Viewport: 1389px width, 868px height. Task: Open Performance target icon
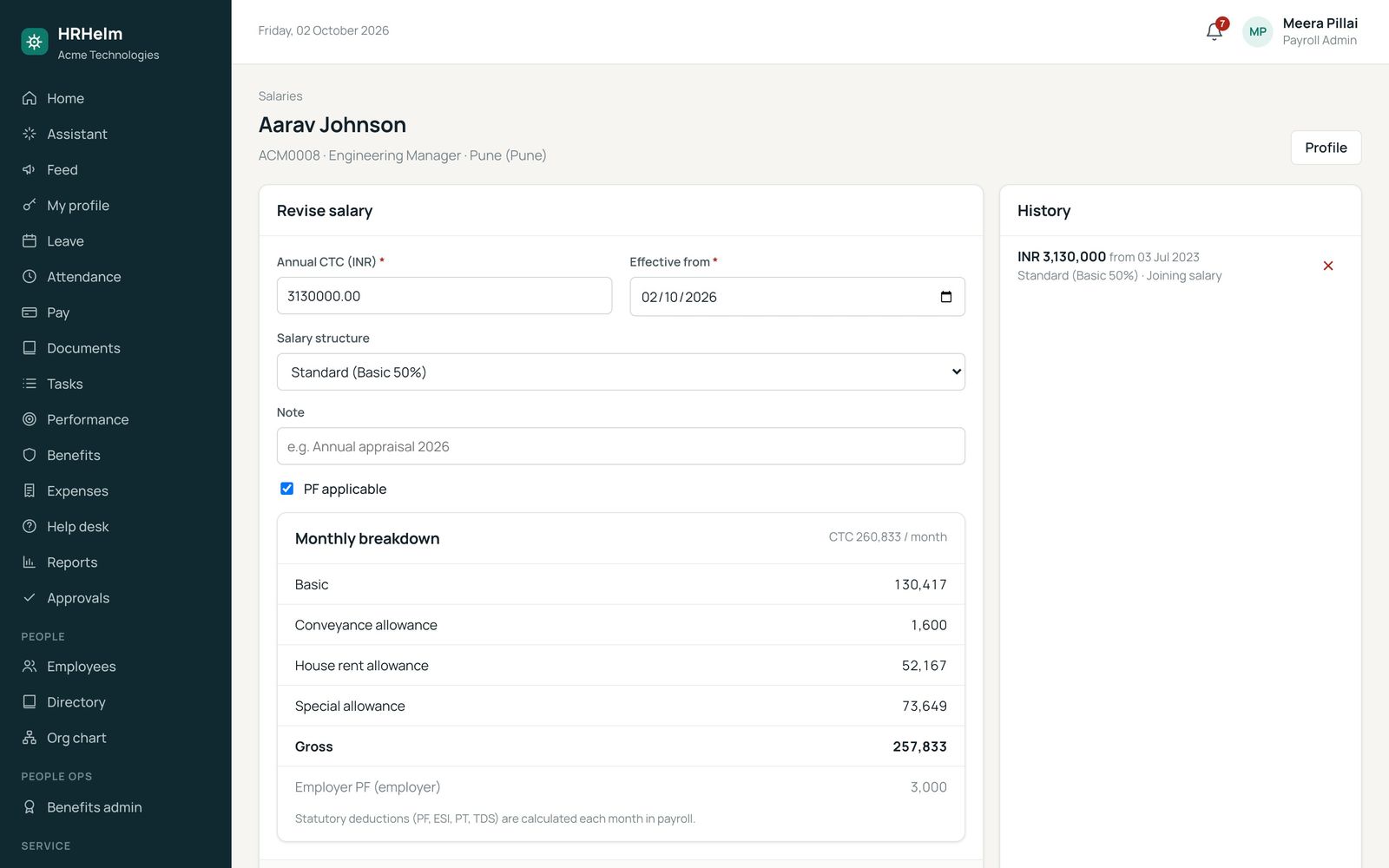point(30,419)
